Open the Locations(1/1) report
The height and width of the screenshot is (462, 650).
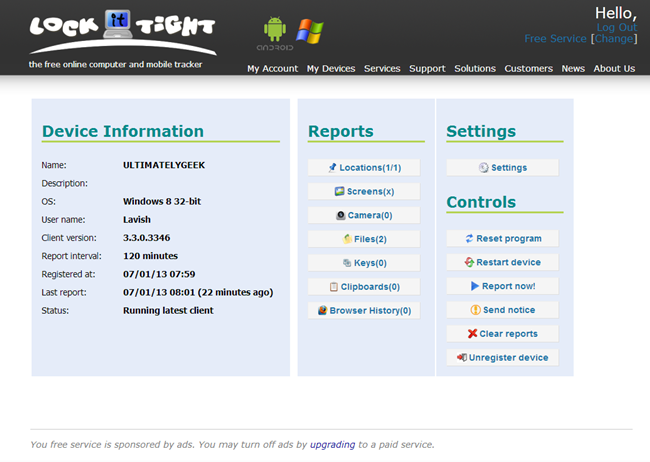click(364, 168)
